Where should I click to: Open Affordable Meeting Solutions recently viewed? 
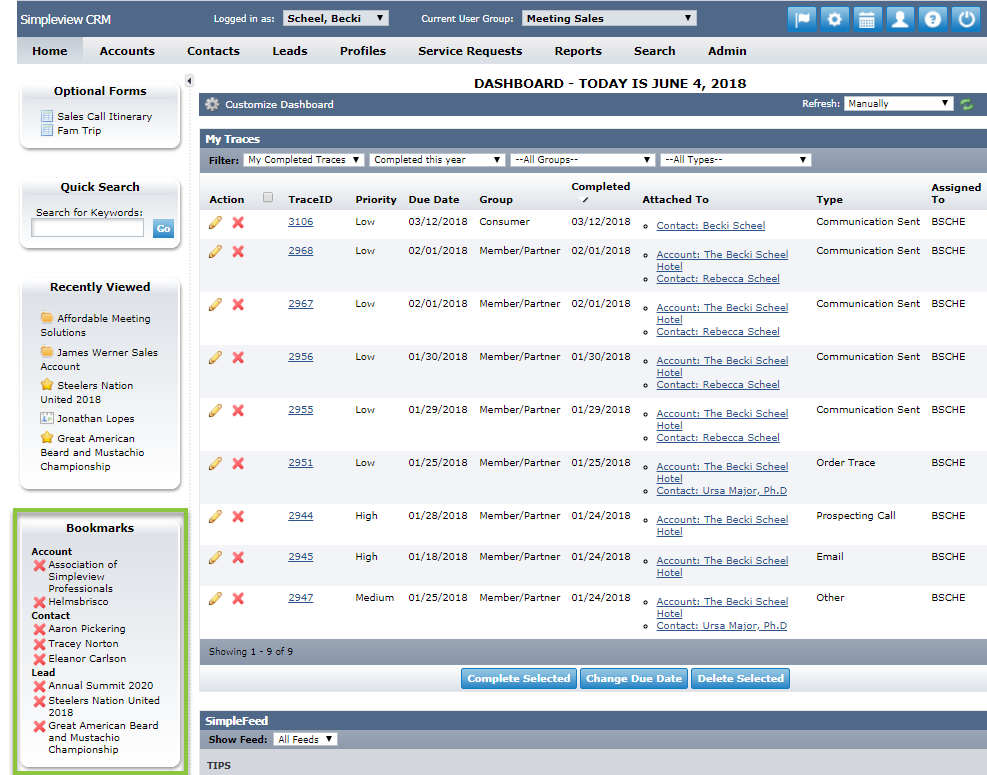[x=96, y=325]
